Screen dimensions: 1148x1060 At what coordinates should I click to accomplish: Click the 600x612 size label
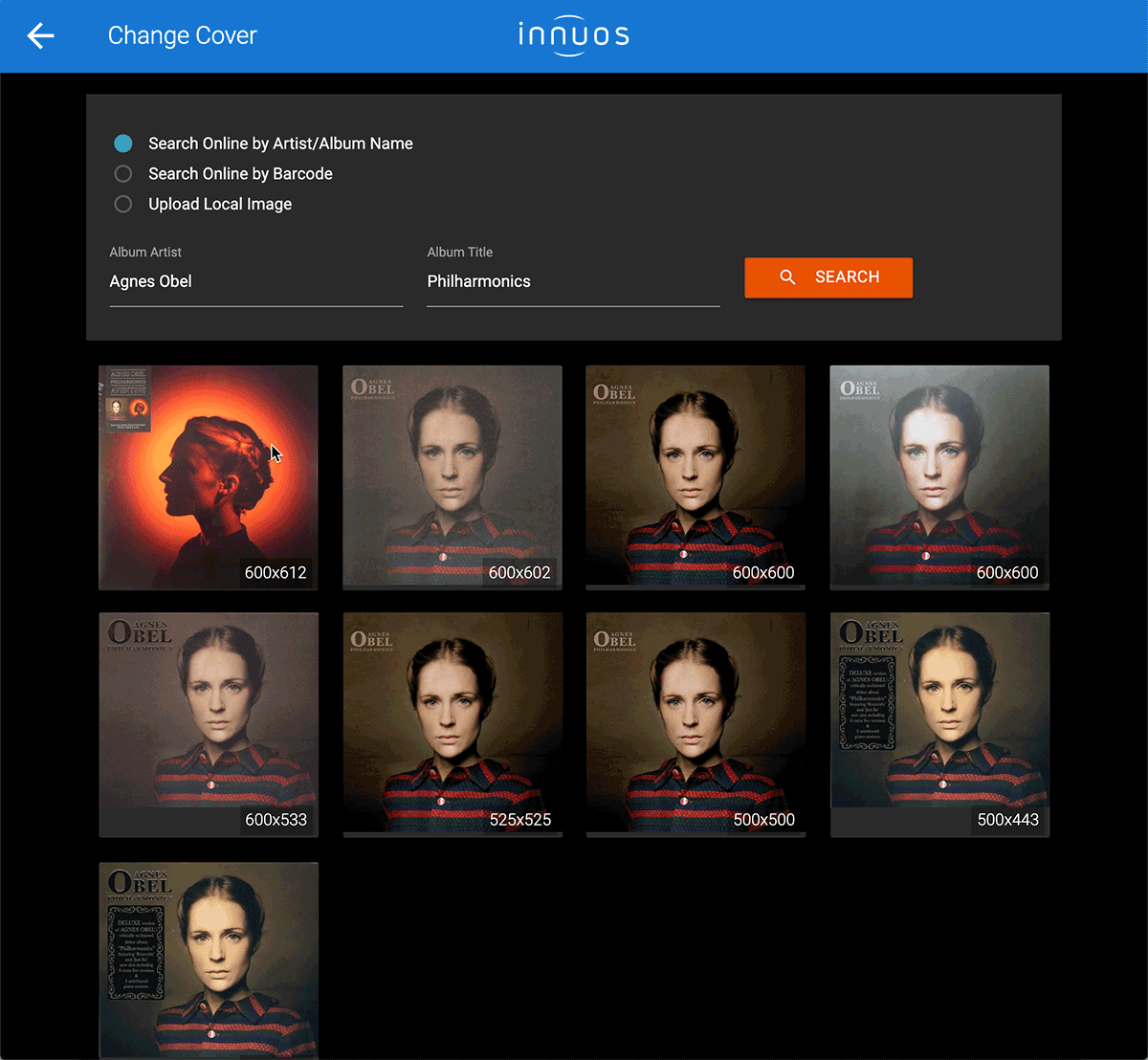[276, 573]
